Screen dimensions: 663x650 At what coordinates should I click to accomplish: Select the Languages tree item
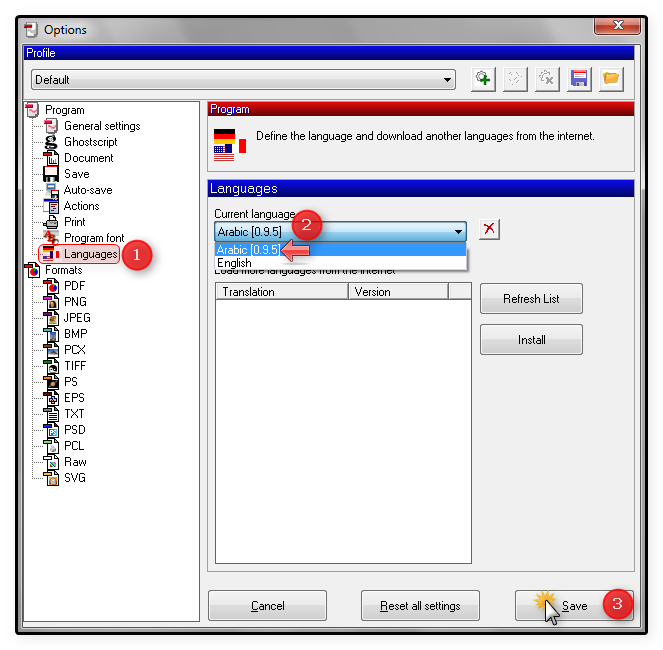click(x=90, y=254)
